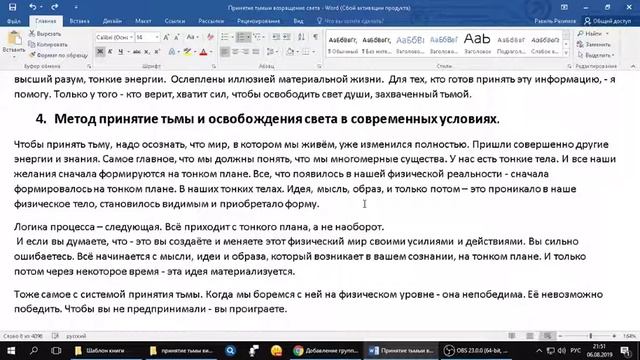The image size is (640, 360).
Task: Click Вырезать to cut selection
Action: click(45, 34)
